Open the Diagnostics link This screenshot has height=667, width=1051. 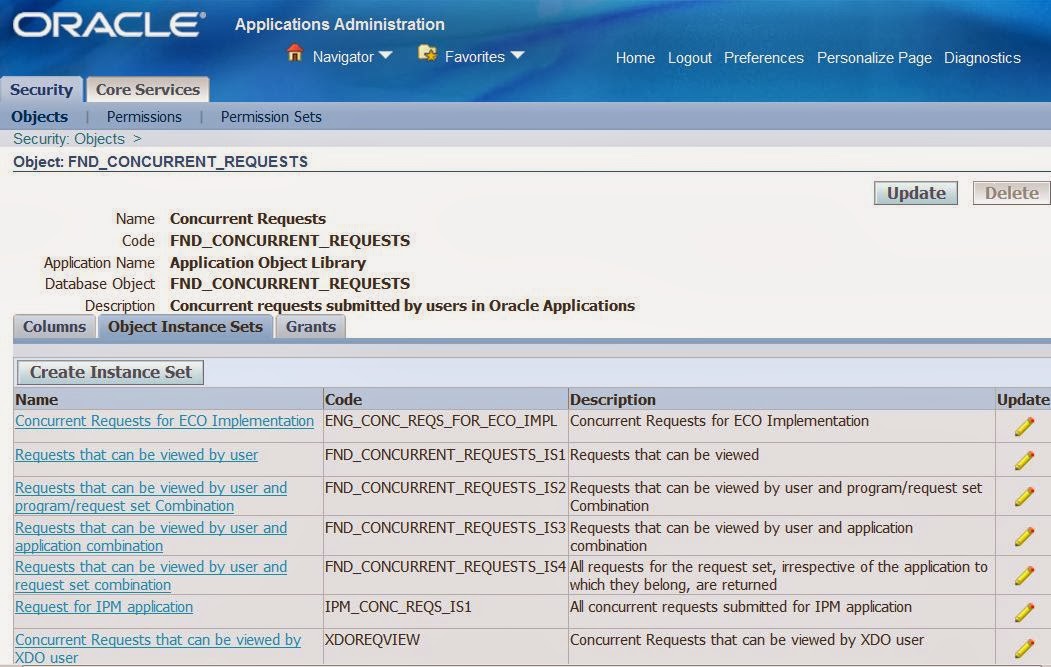click(x=982, y=58)
